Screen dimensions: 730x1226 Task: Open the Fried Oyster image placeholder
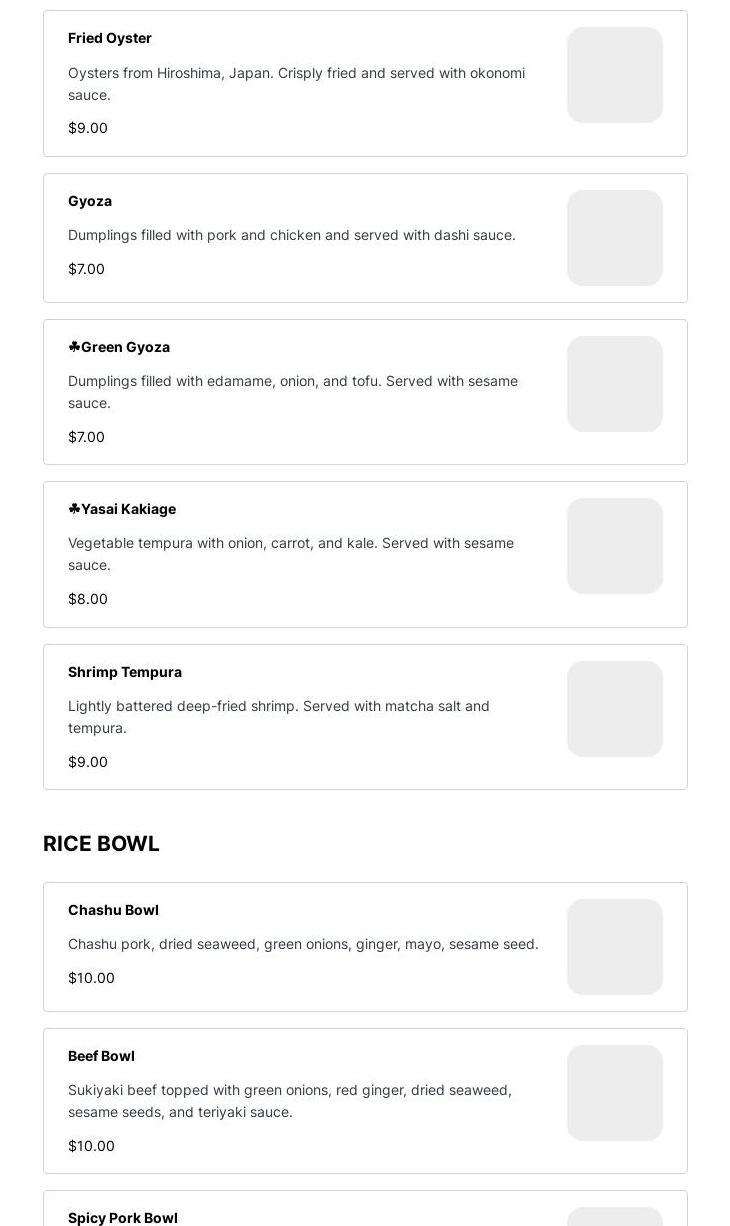tap(614, 75)
